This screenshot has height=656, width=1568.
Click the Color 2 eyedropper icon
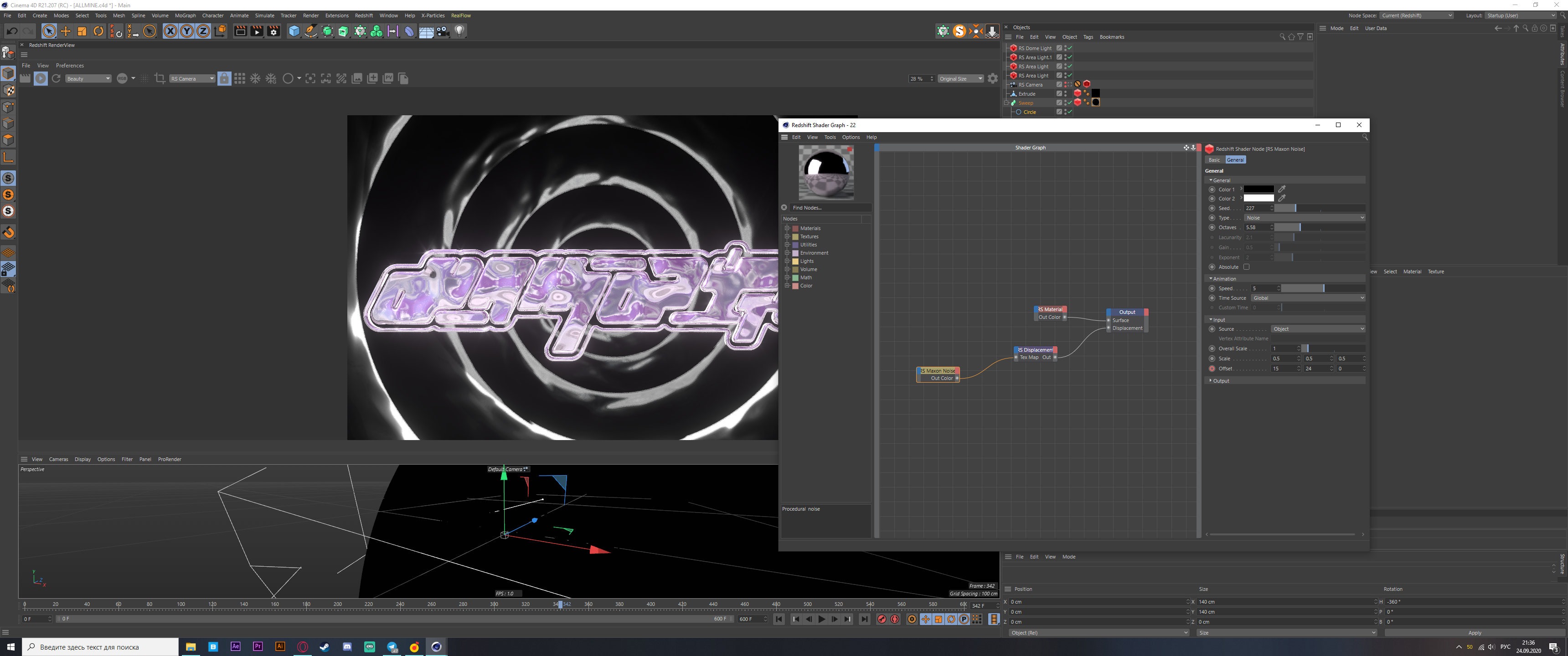point(1281,198)
